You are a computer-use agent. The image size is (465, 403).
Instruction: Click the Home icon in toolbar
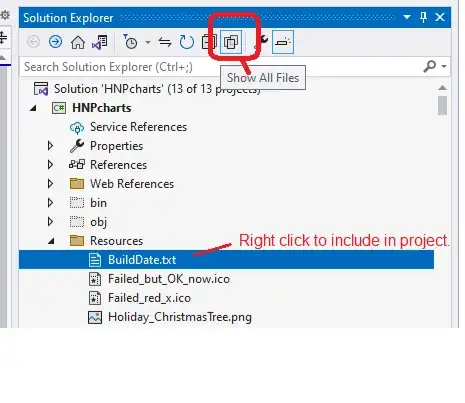click(x=78, y=42)
